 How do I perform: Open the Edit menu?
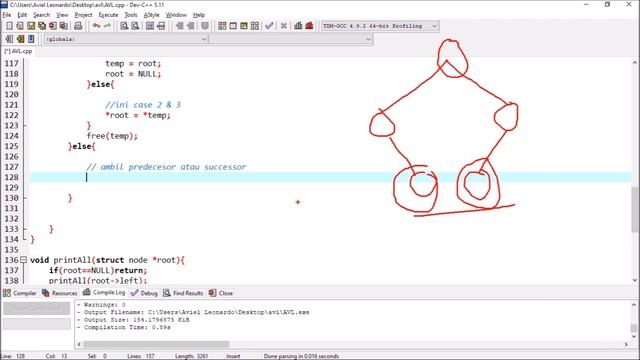click(x=22, y=15)
